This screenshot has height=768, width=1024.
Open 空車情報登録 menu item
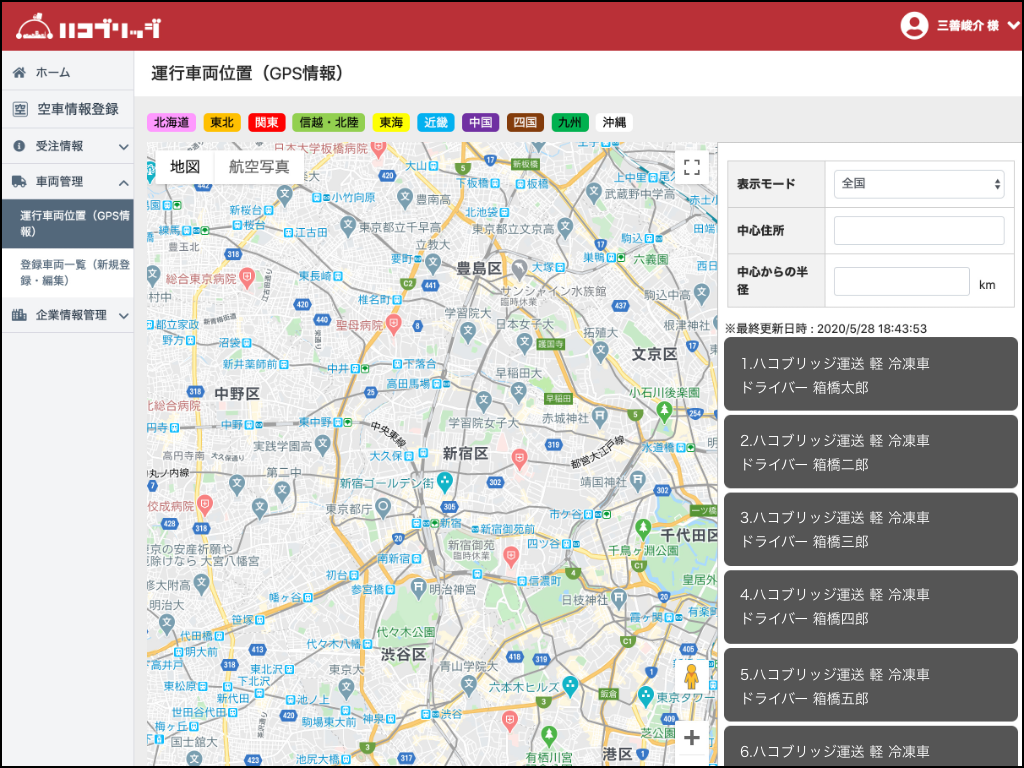click(78, 109)
